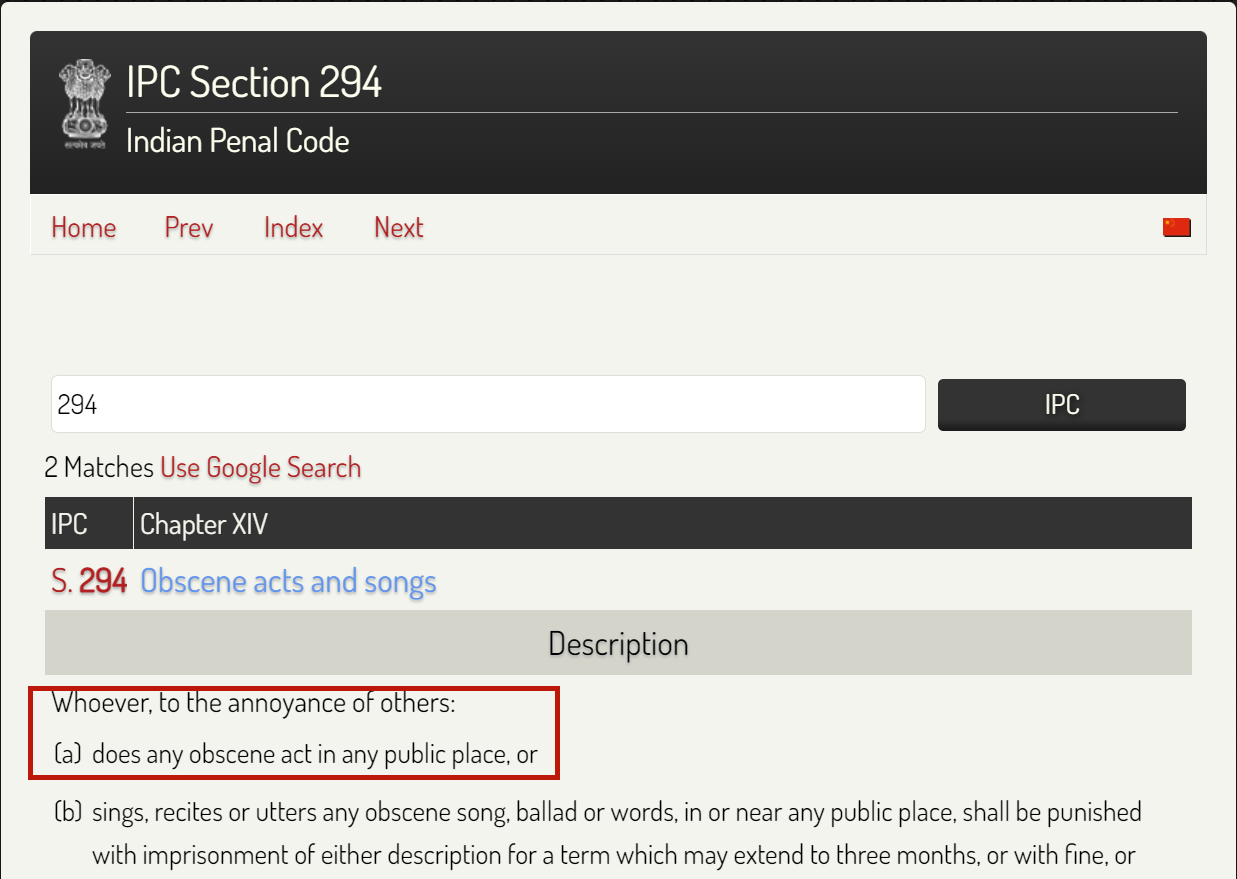Click clause (a) about obscene act in public

[x=314, y=754]
